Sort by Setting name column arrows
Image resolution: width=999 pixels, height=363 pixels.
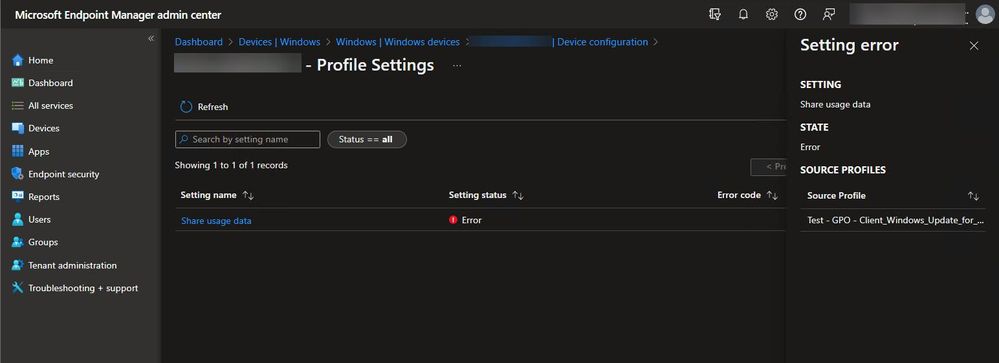coord(248,196)
